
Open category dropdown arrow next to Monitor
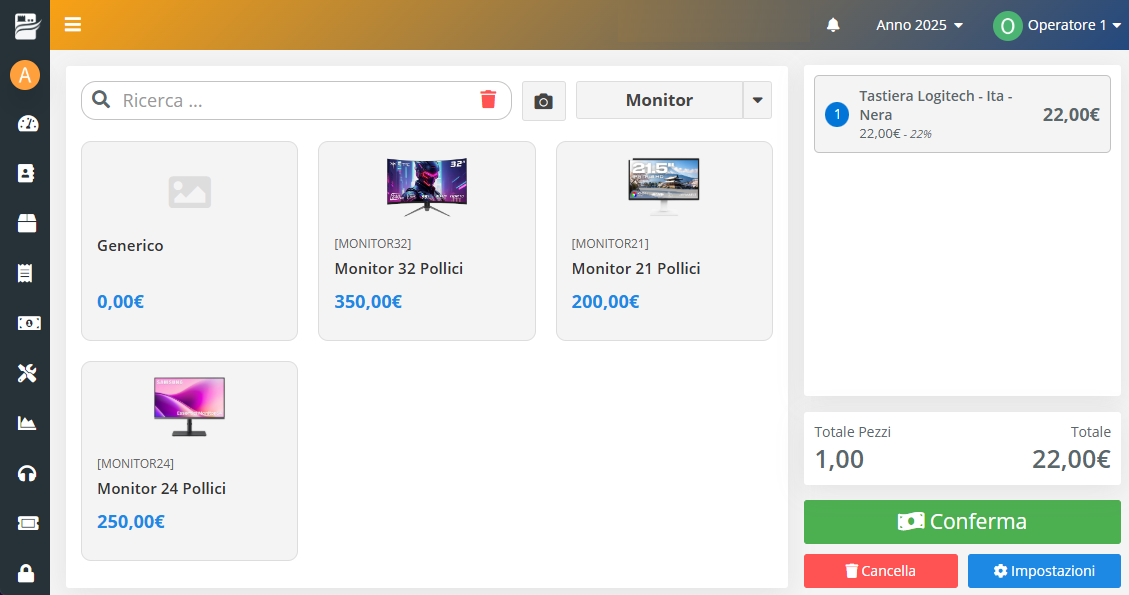(757, 100)
